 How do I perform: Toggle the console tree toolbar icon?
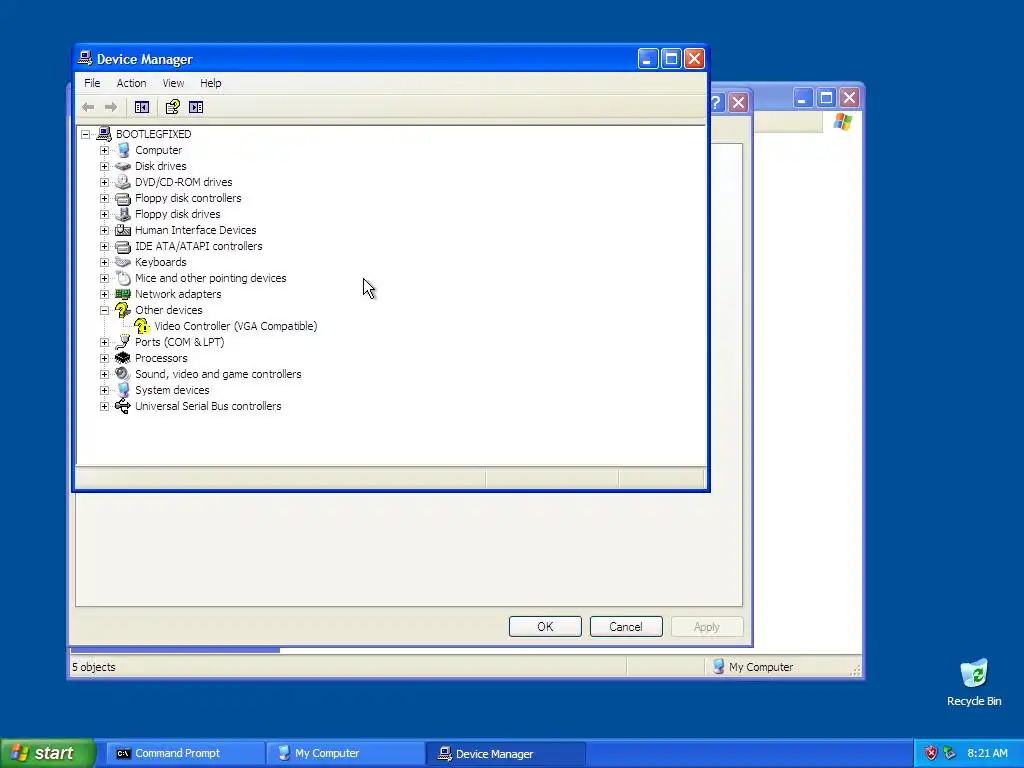(142, 107)
